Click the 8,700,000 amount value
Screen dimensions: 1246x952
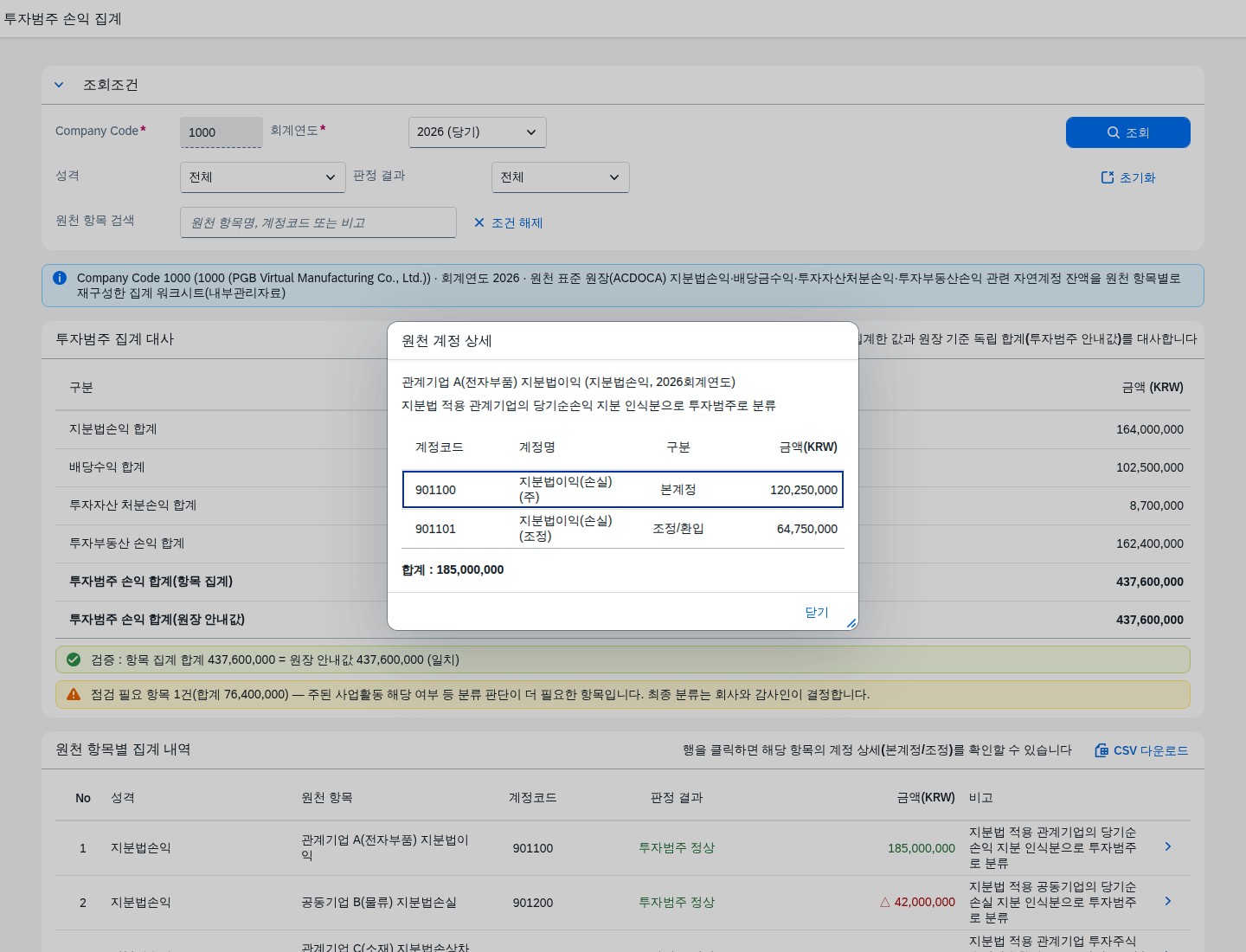pos(1156,505)
